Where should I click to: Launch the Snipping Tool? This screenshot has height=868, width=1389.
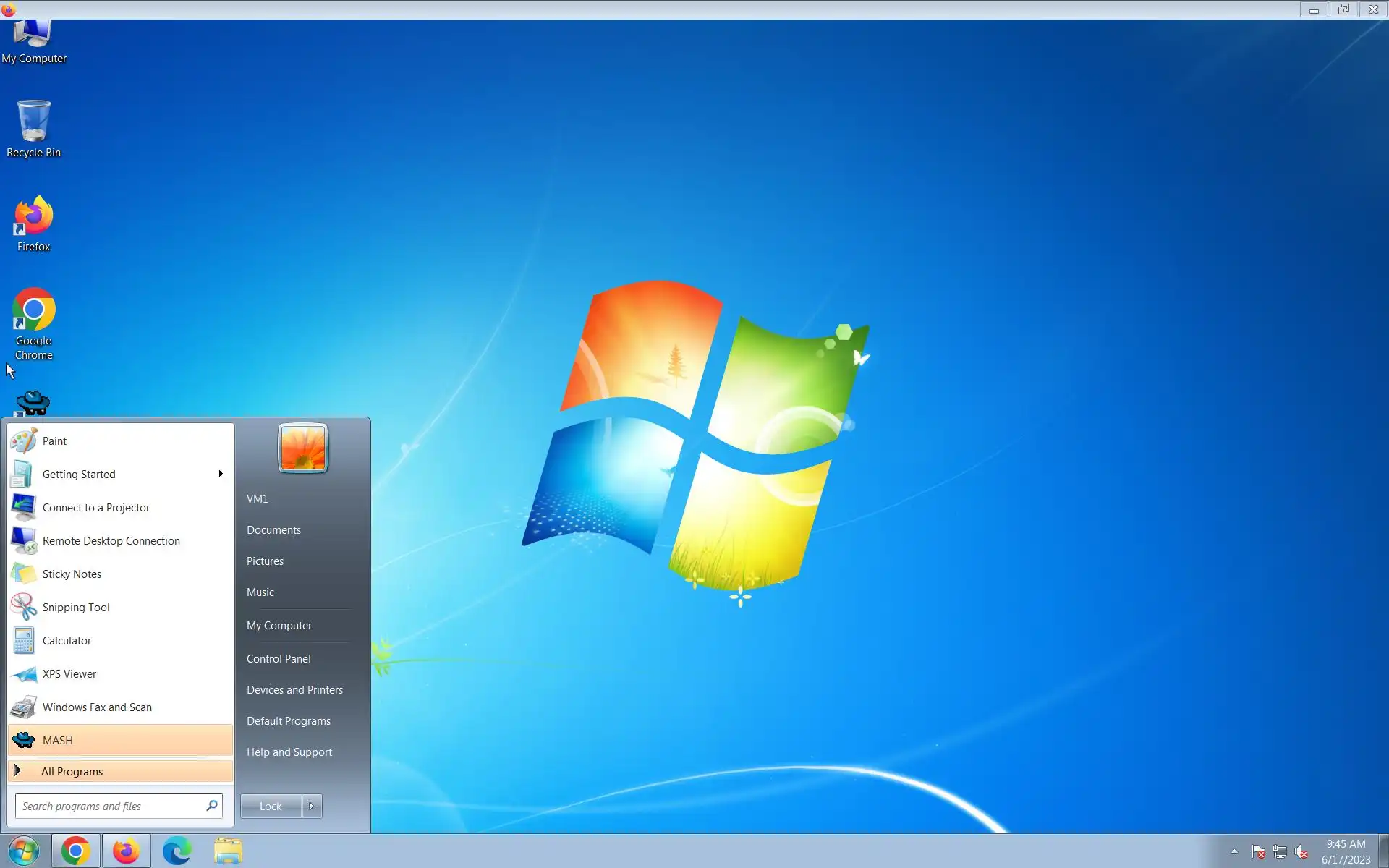75,608
